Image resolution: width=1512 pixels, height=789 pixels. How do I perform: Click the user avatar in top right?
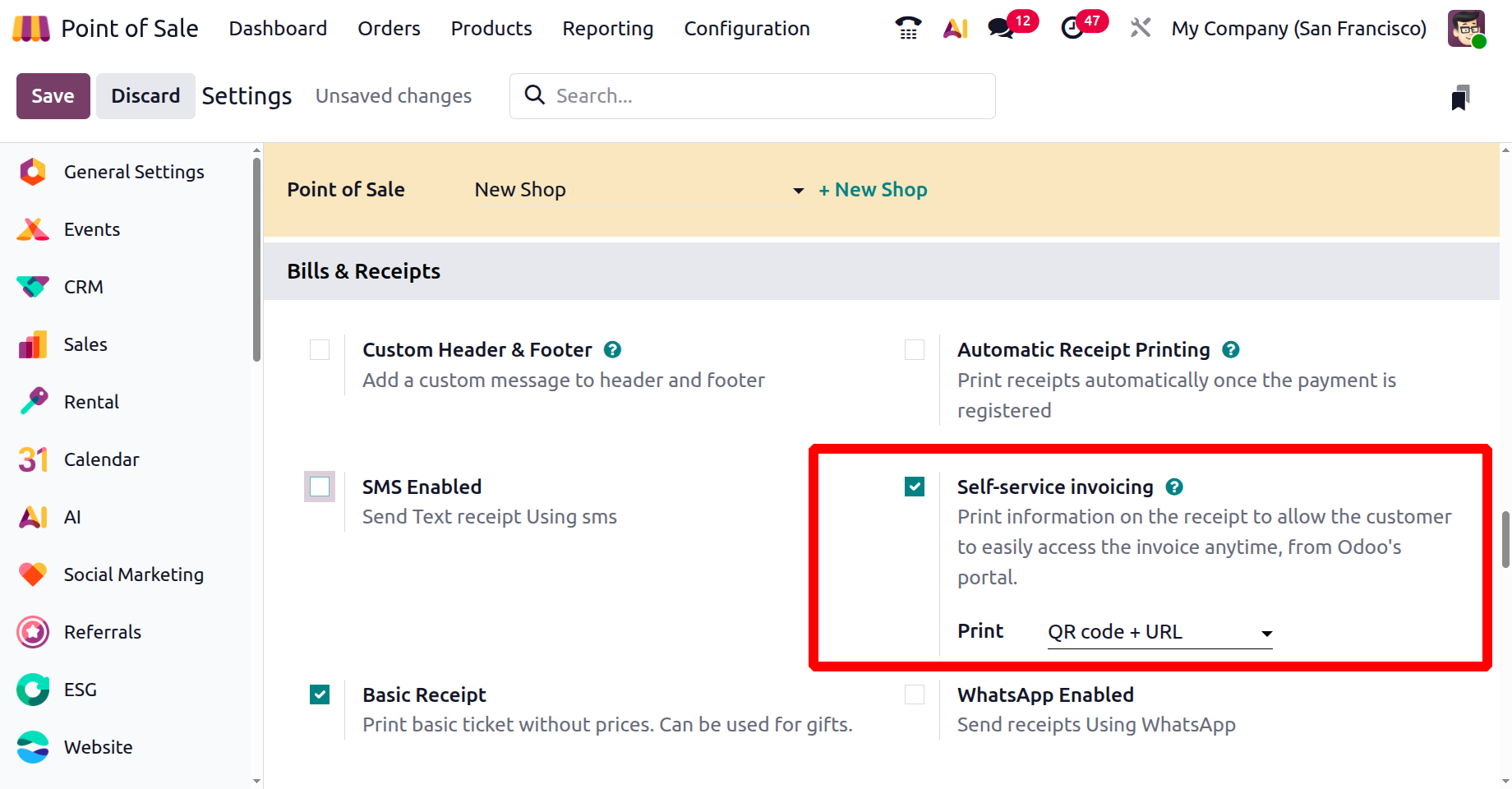[x=1466, y=29]
